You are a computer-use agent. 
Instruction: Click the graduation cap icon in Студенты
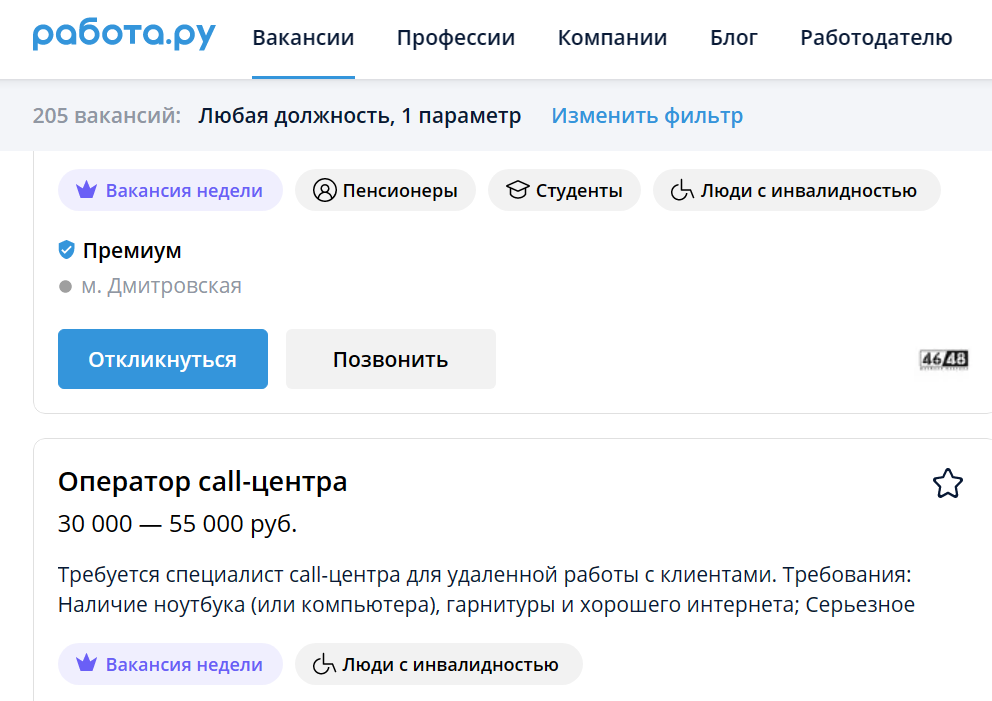pos(518,190)
